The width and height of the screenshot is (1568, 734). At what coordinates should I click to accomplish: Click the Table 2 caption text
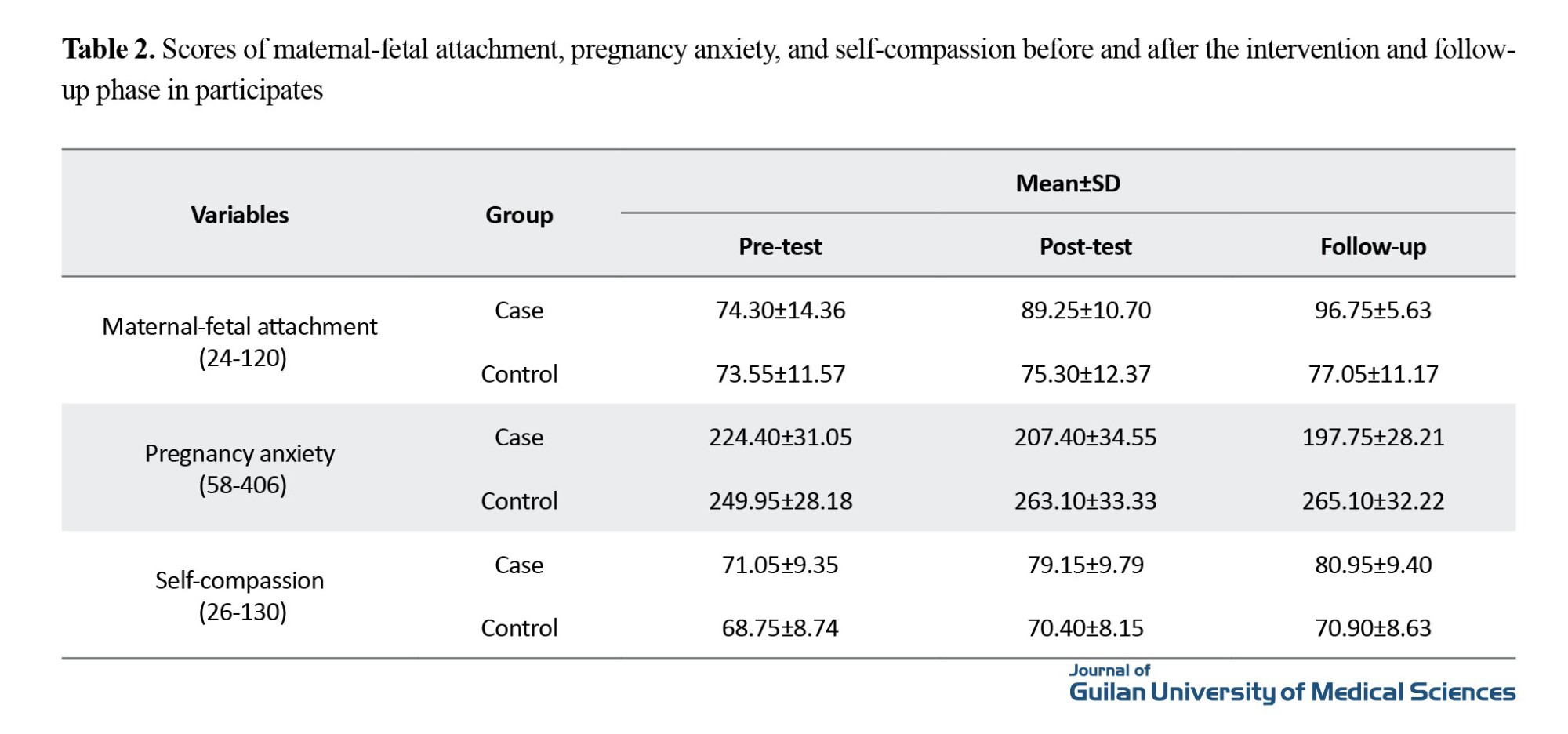(788, 69)
